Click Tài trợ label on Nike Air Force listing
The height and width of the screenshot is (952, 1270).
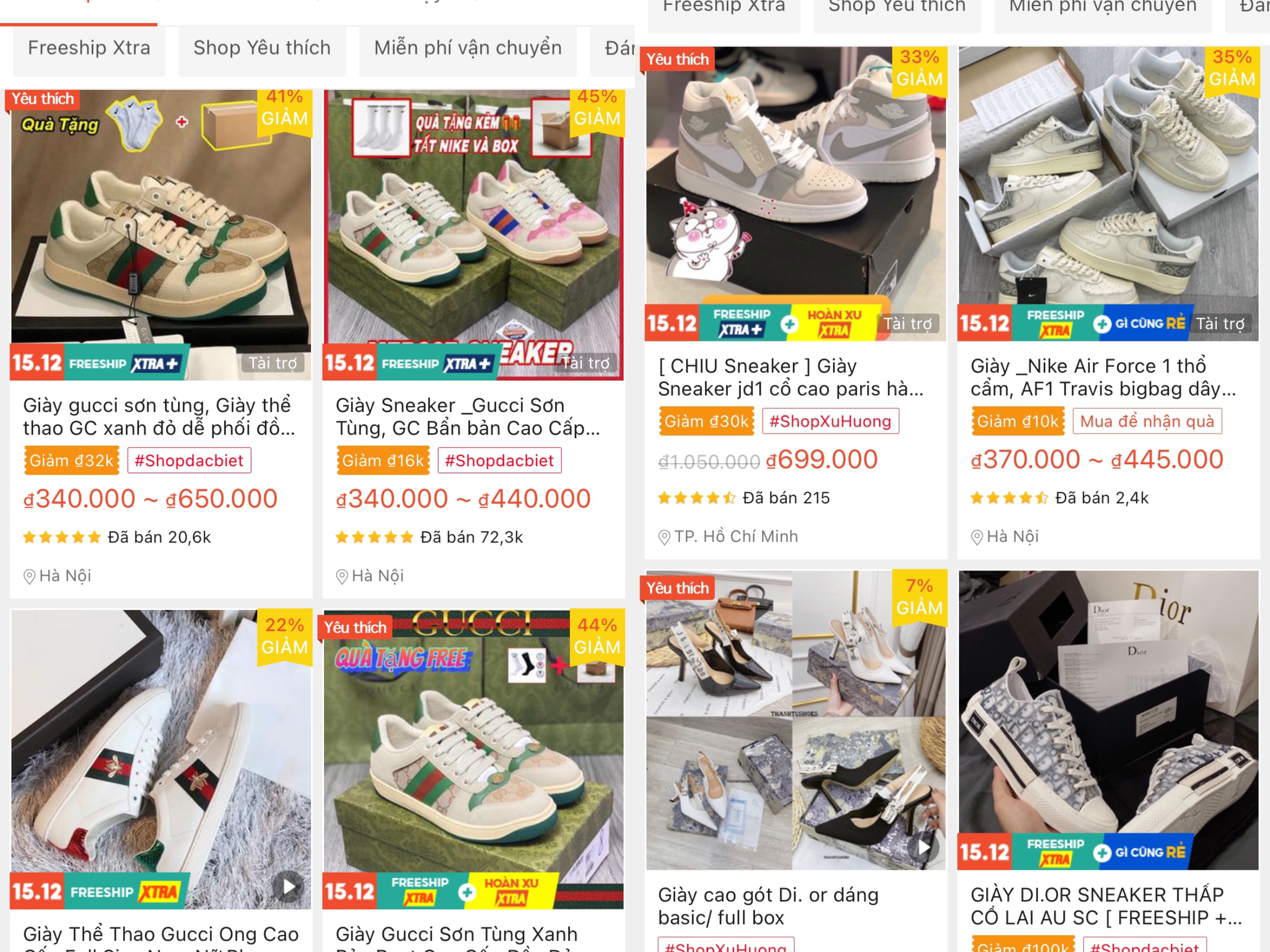click(1220, 324)
